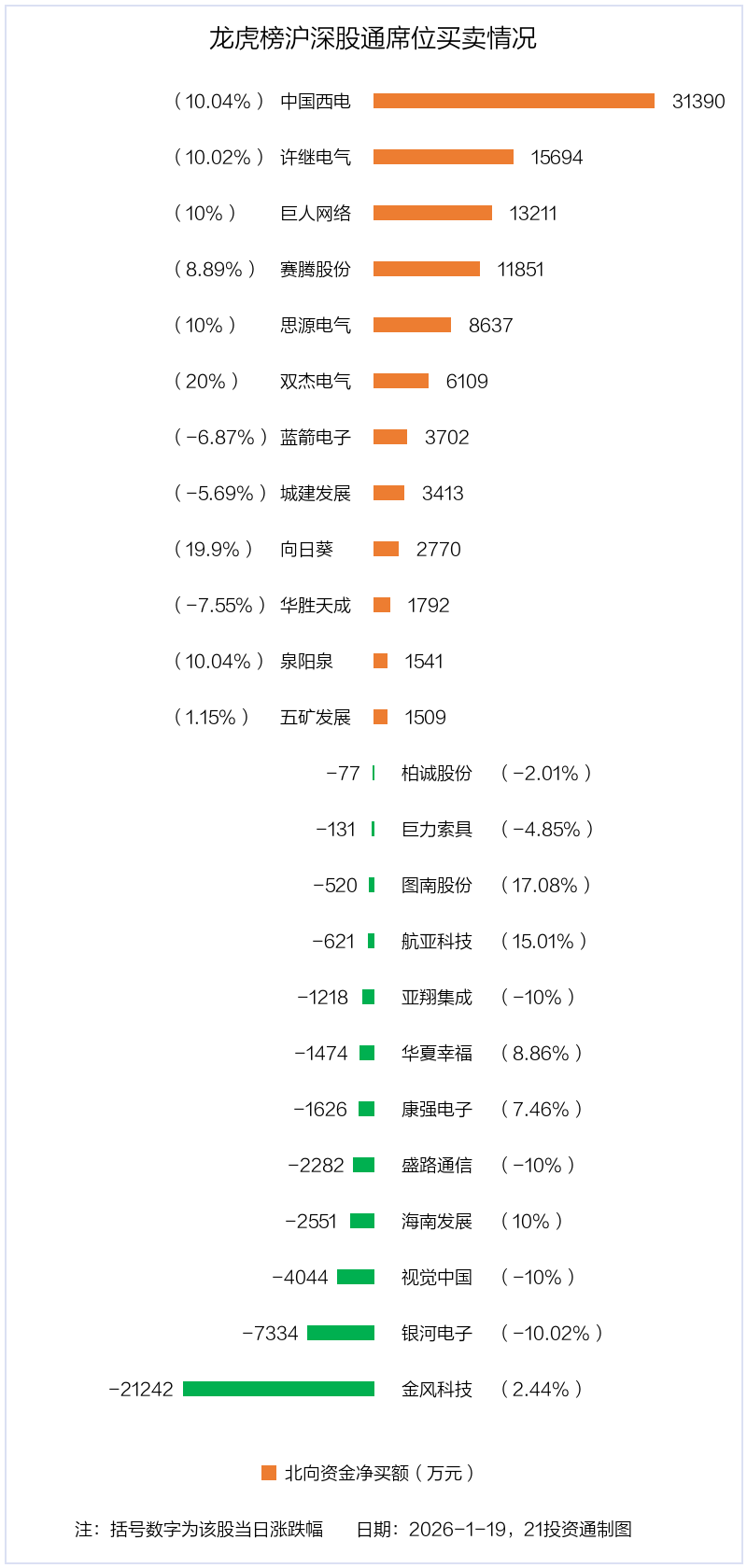Click the chart title 龙虎榜沪深股通席位买卖情况
Viewport: 747px width, 1568px height.
coord(373,38)
